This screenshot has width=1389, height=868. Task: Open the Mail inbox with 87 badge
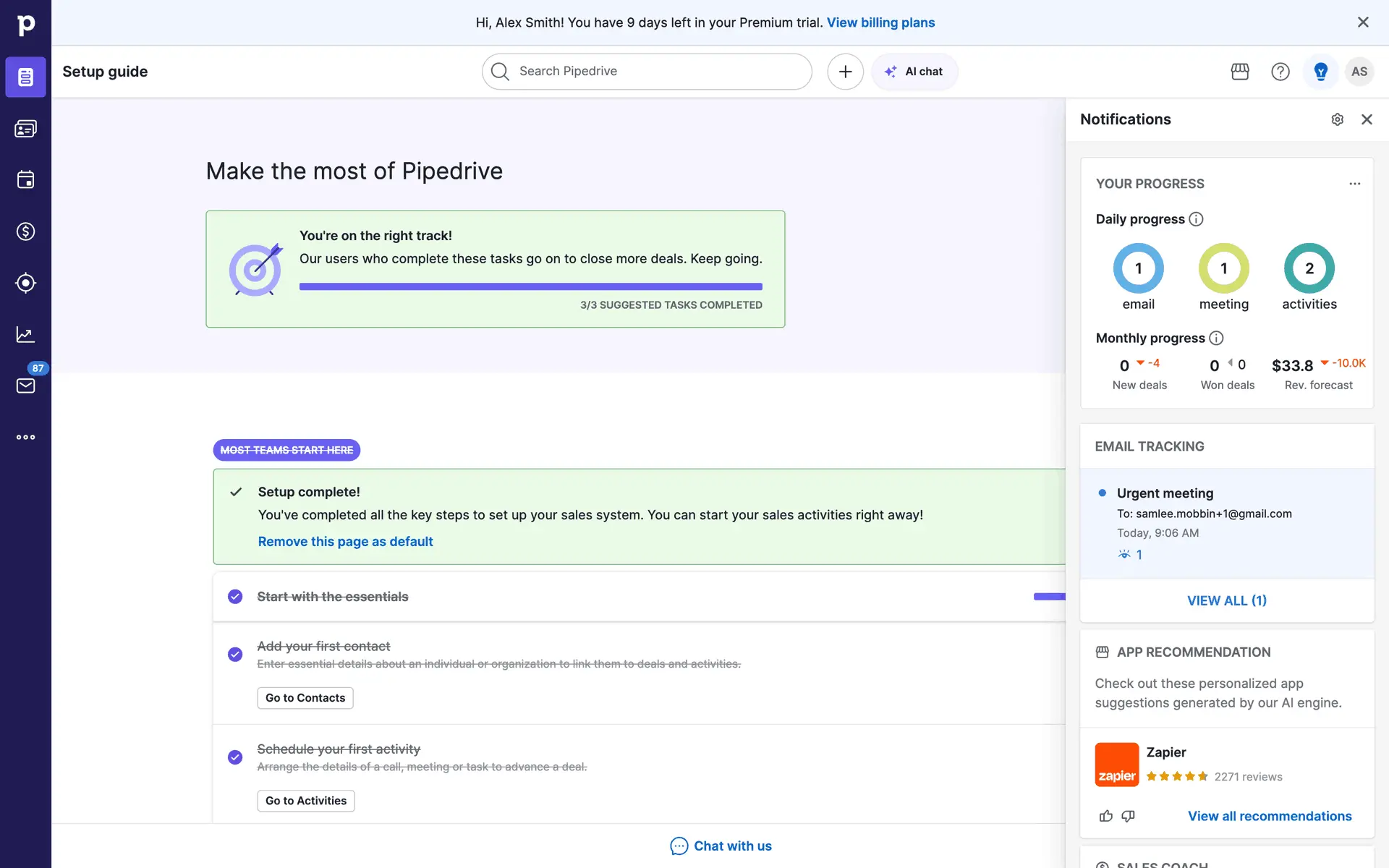tap(25, 386)
